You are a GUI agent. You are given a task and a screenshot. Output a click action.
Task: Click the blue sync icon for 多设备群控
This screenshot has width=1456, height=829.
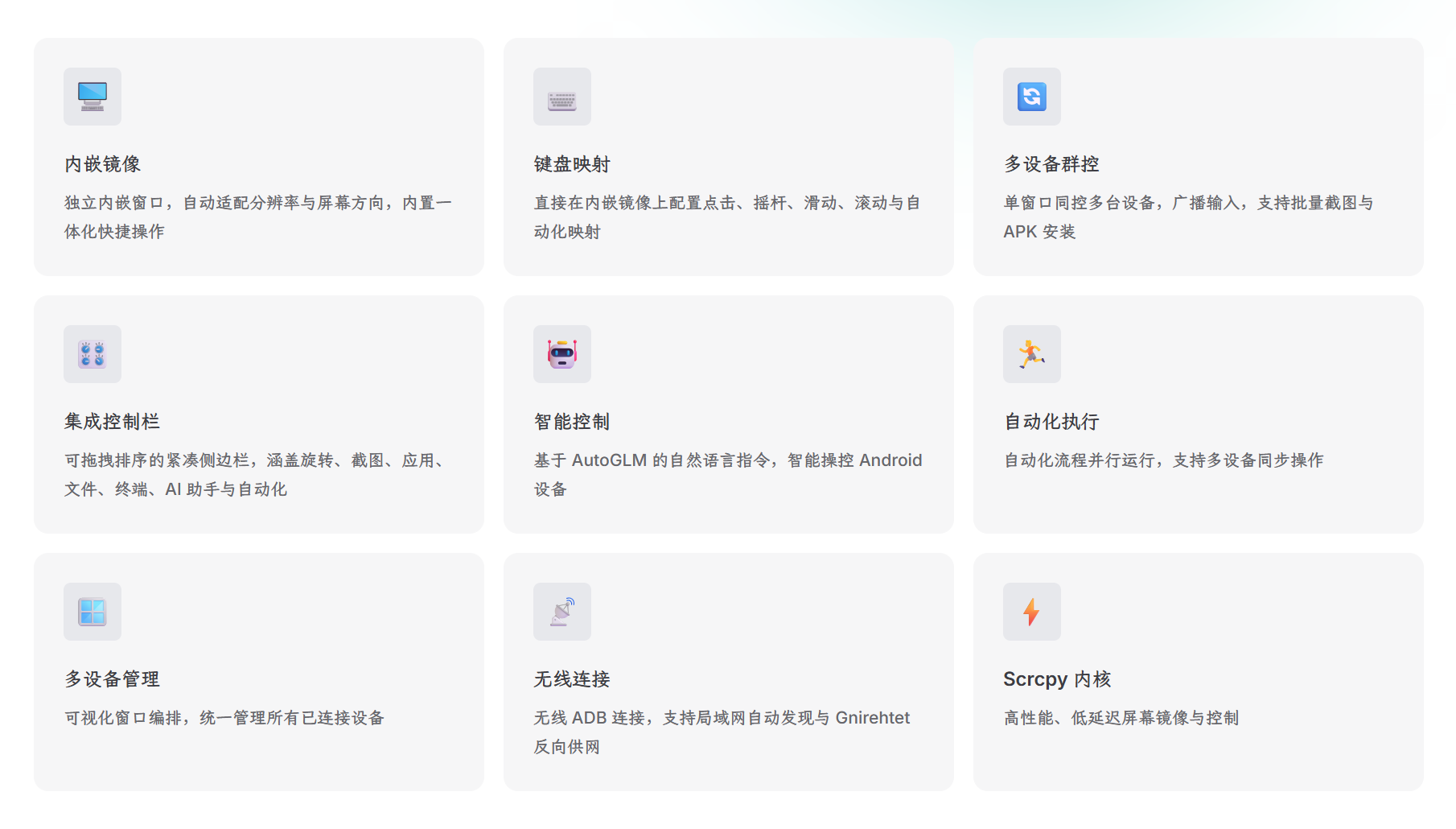pos(1032,97)
